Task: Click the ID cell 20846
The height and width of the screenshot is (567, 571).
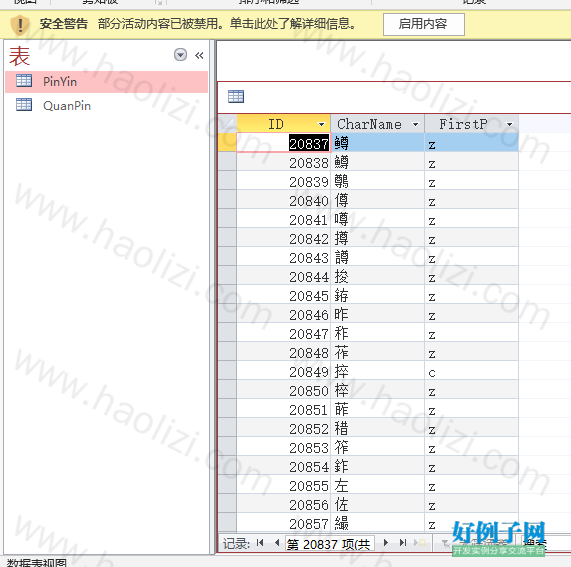Action: point(284,314)
